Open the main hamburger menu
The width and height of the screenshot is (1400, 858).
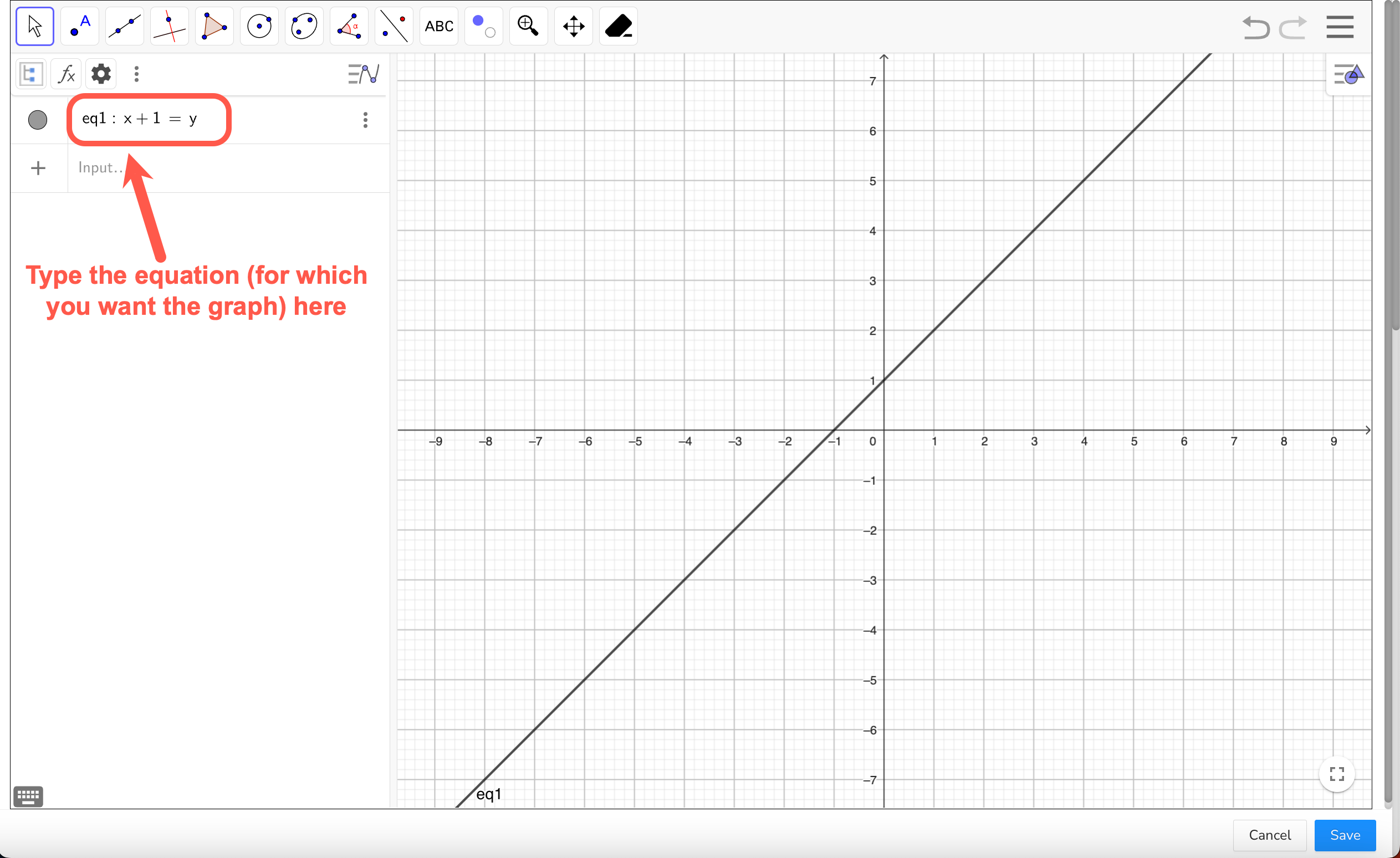coord(1340,27)
